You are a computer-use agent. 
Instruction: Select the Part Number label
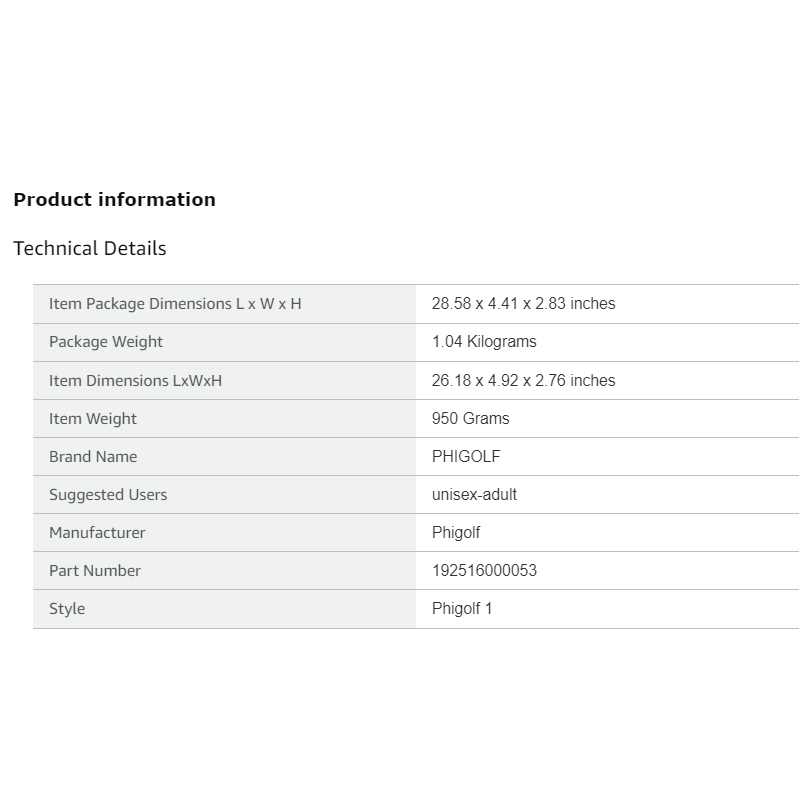[95, 570]
